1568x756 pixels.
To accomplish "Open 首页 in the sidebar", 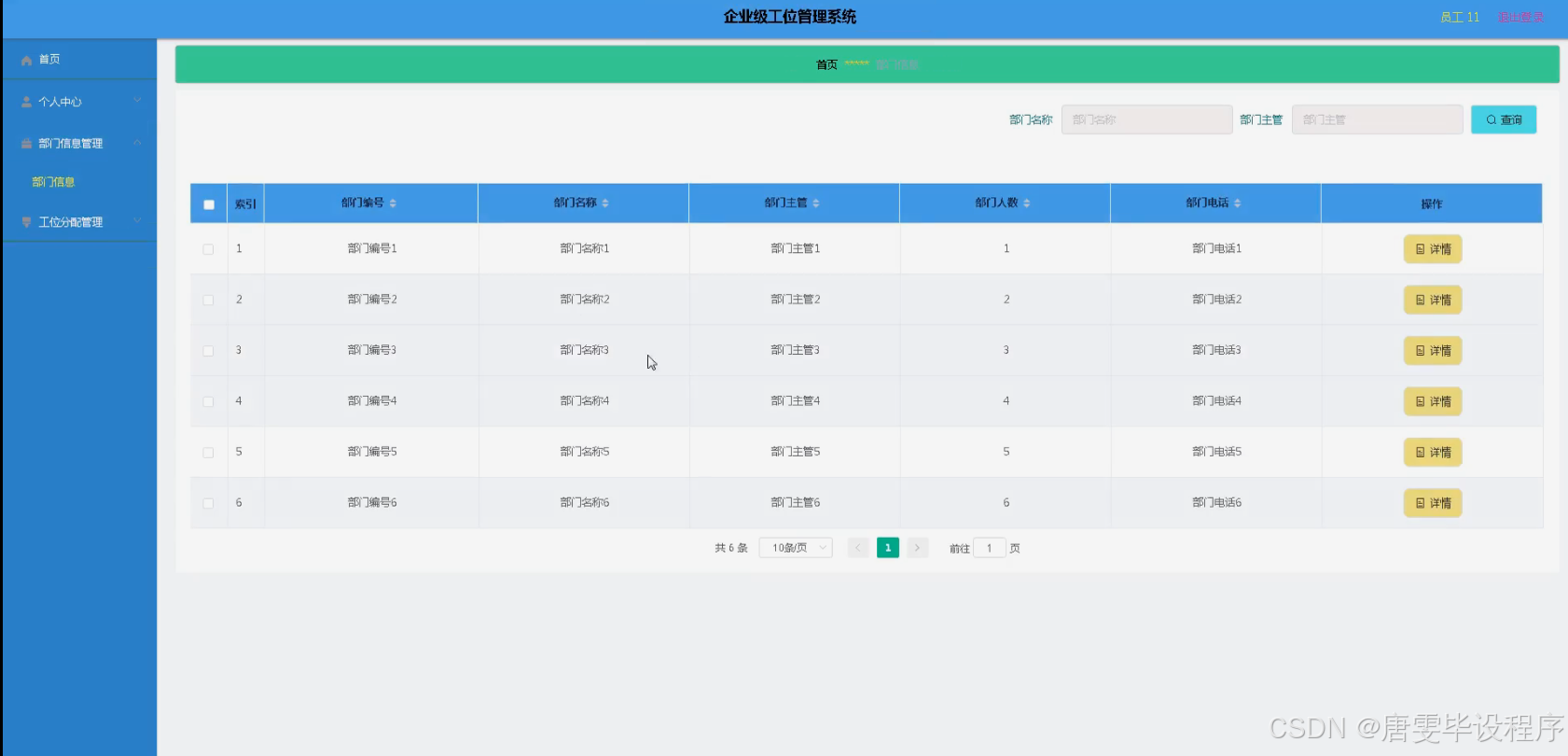I will tap(79, 60).
